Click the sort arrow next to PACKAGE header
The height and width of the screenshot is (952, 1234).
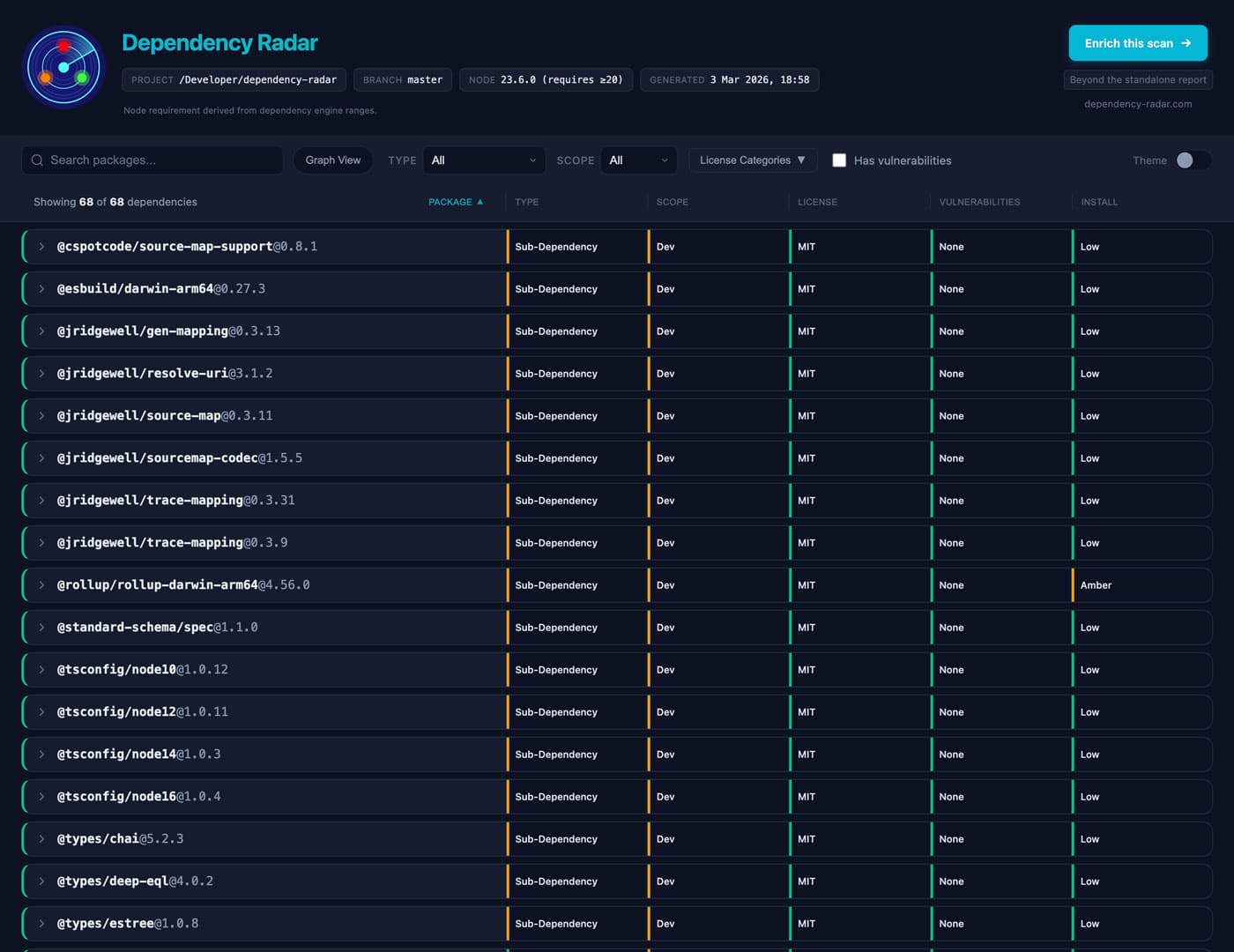coord(480,202)
